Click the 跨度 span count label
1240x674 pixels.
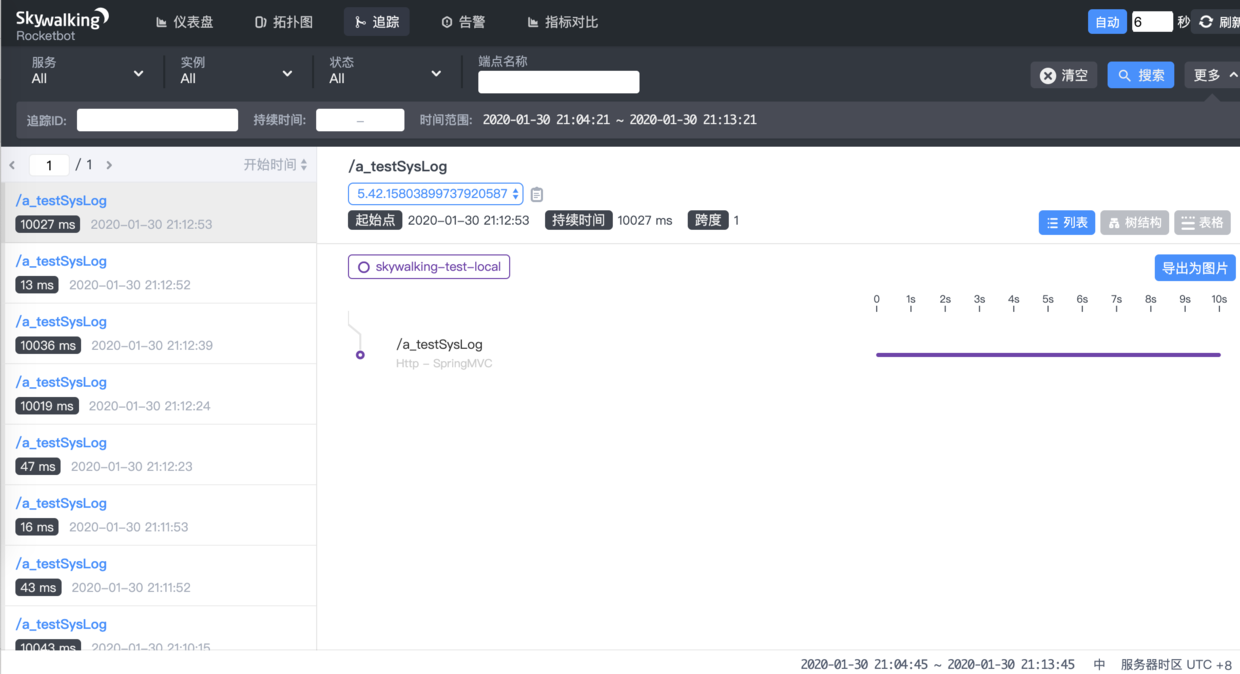708,220
